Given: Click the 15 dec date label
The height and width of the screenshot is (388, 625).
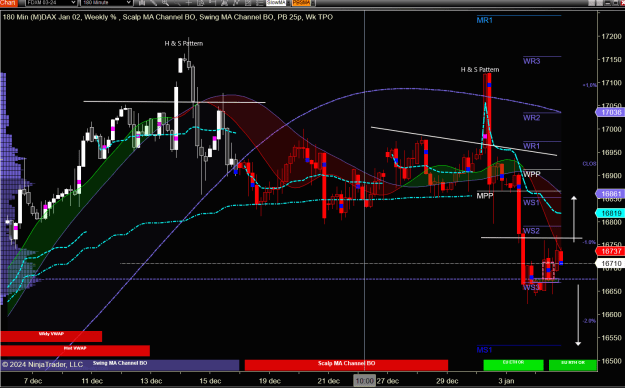Looking at the screenshot, I should pyautogui.click(x=210, y=381).
